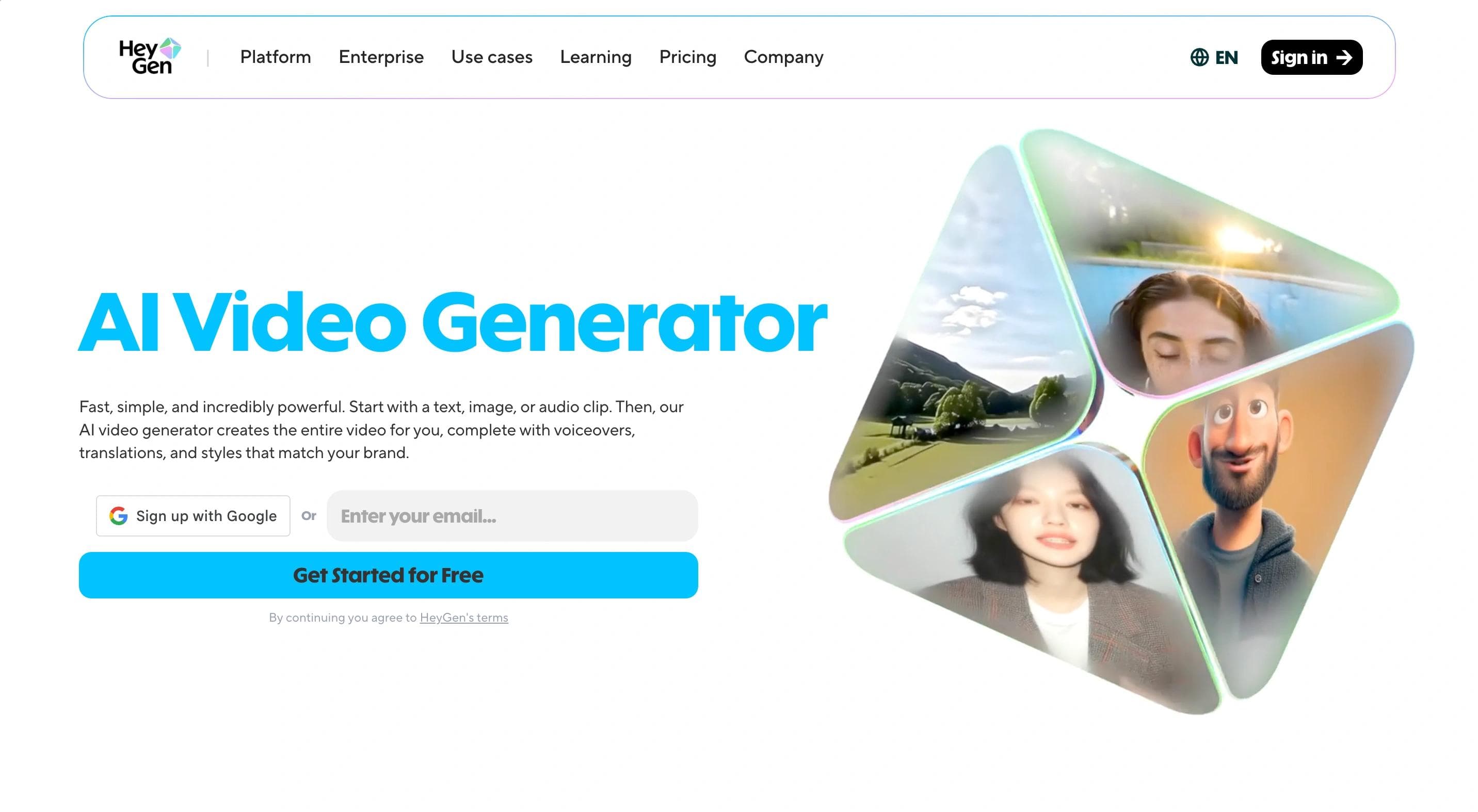
Task: Expand the Company menu
Action: point(783,57)
